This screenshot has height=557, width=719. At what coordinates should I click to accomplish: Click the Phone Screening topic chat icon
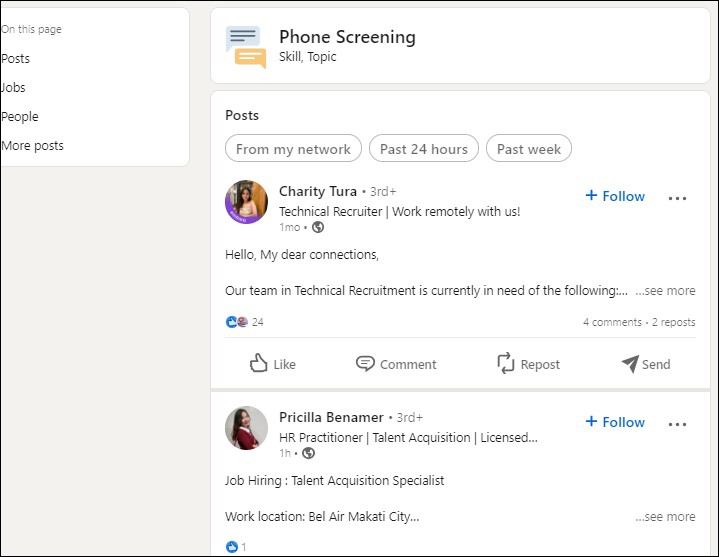246,47
